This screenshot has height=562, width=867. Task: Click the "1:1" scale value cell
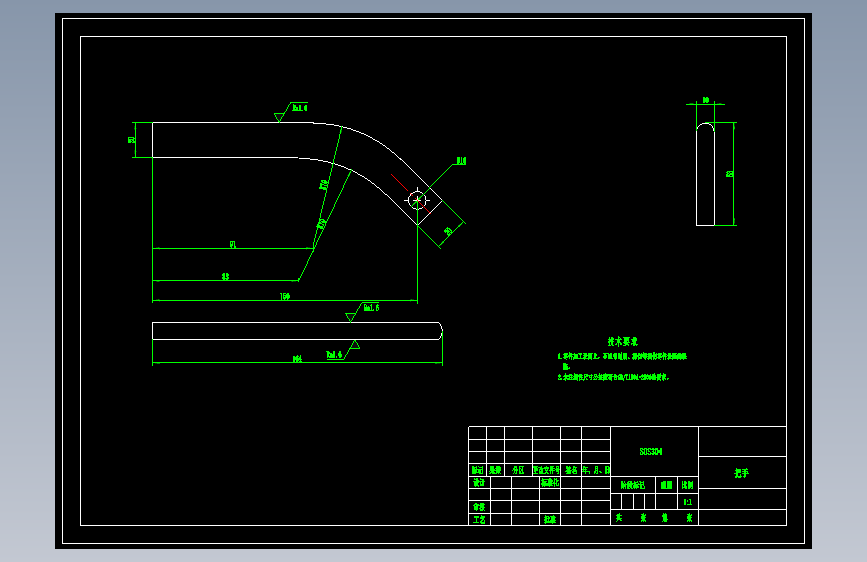688,502
